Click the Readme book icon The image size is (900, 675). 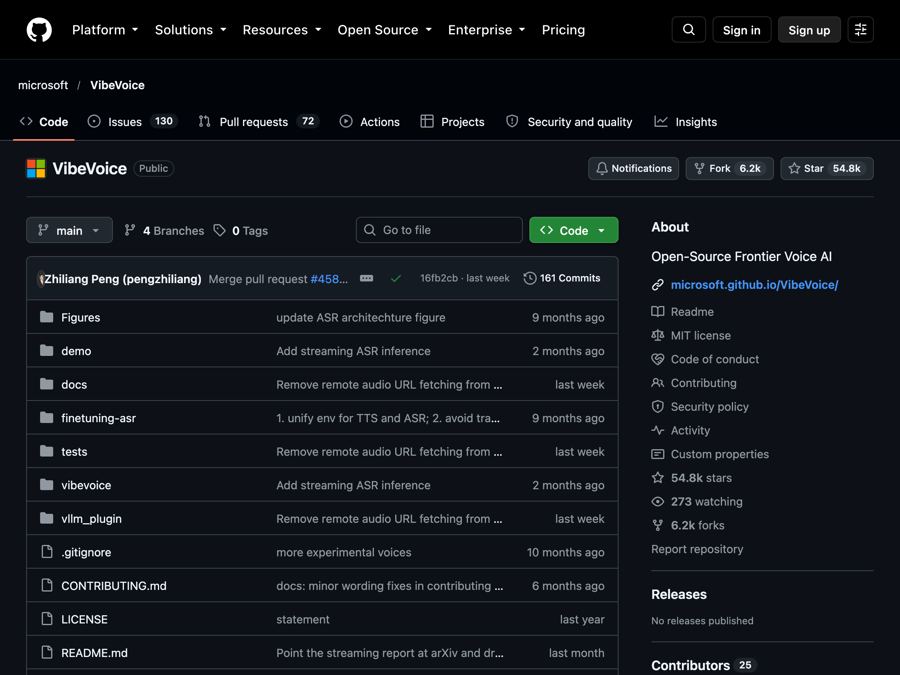click(658, 312)
